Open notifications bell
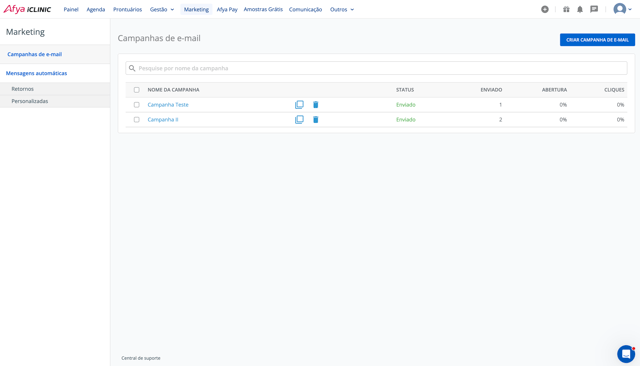 580,9
